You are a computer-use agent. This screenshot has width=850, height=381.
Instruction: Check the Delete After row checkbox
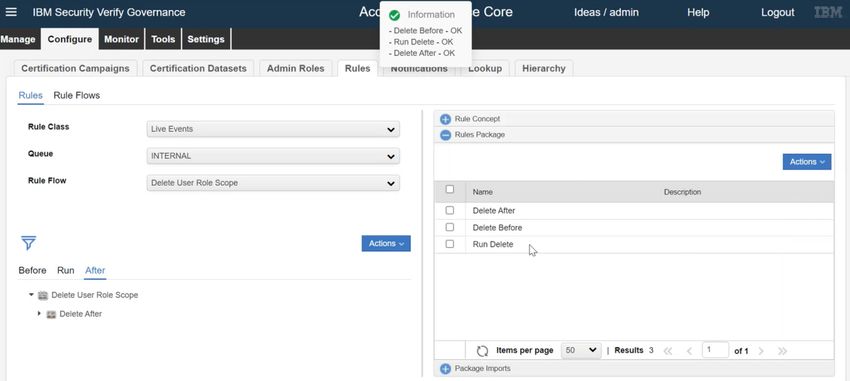point(449,210)
